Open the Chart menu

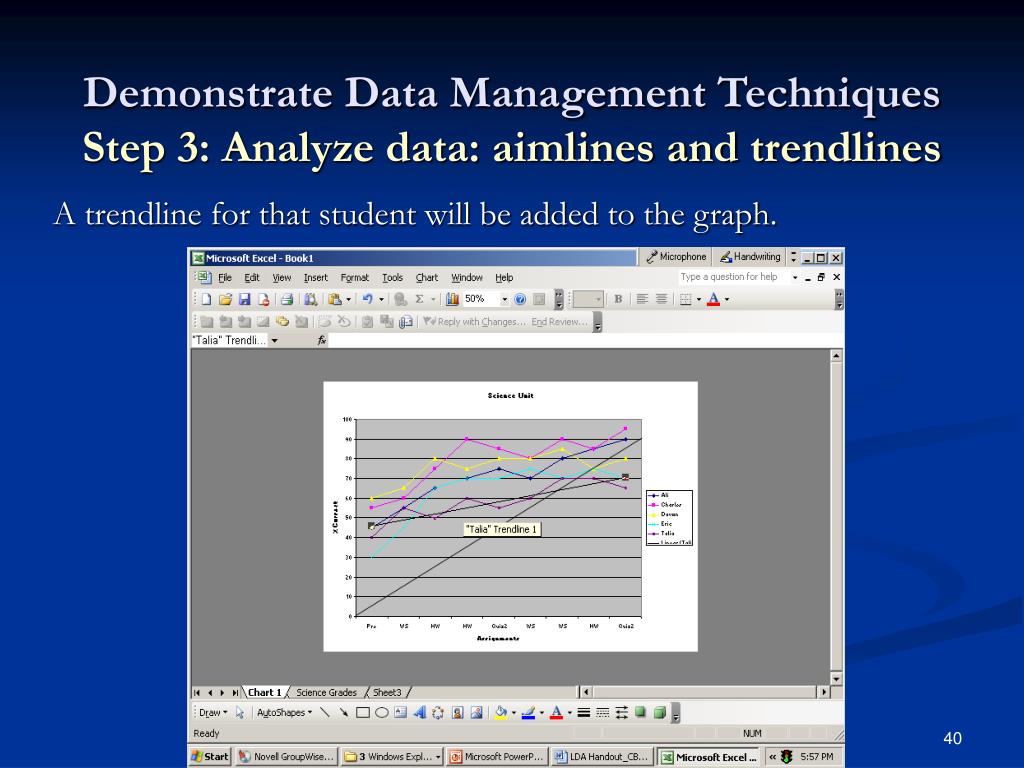pyautogui.click(x=426, y=278)
